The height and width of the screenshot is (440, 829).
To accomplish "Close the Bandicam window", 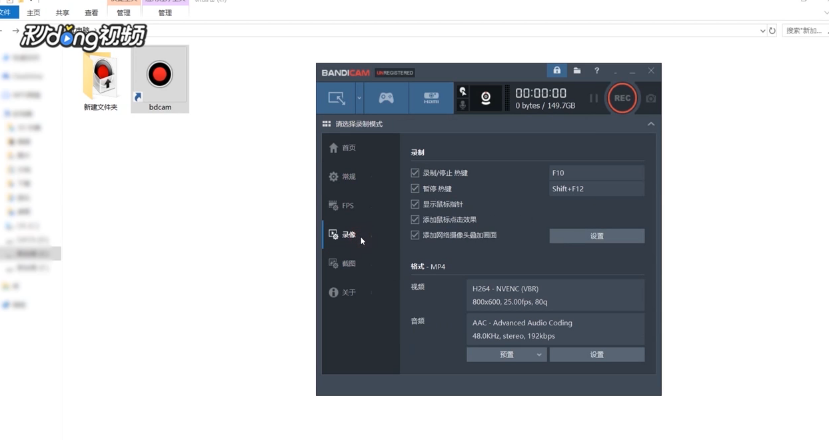I will (651, 70).
